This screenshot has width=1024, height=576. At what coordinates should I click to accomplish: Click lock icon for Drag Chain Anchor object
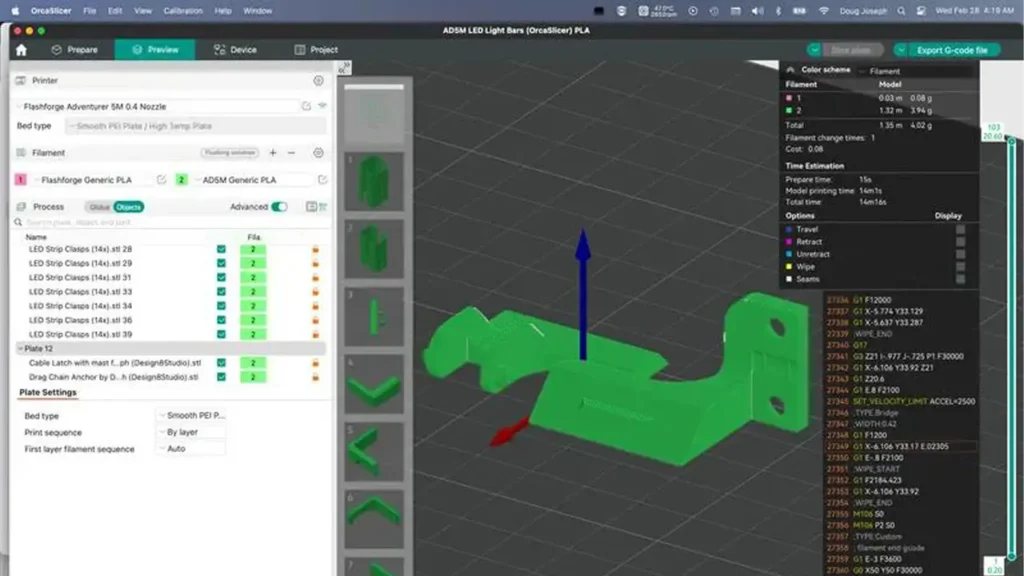315,377
